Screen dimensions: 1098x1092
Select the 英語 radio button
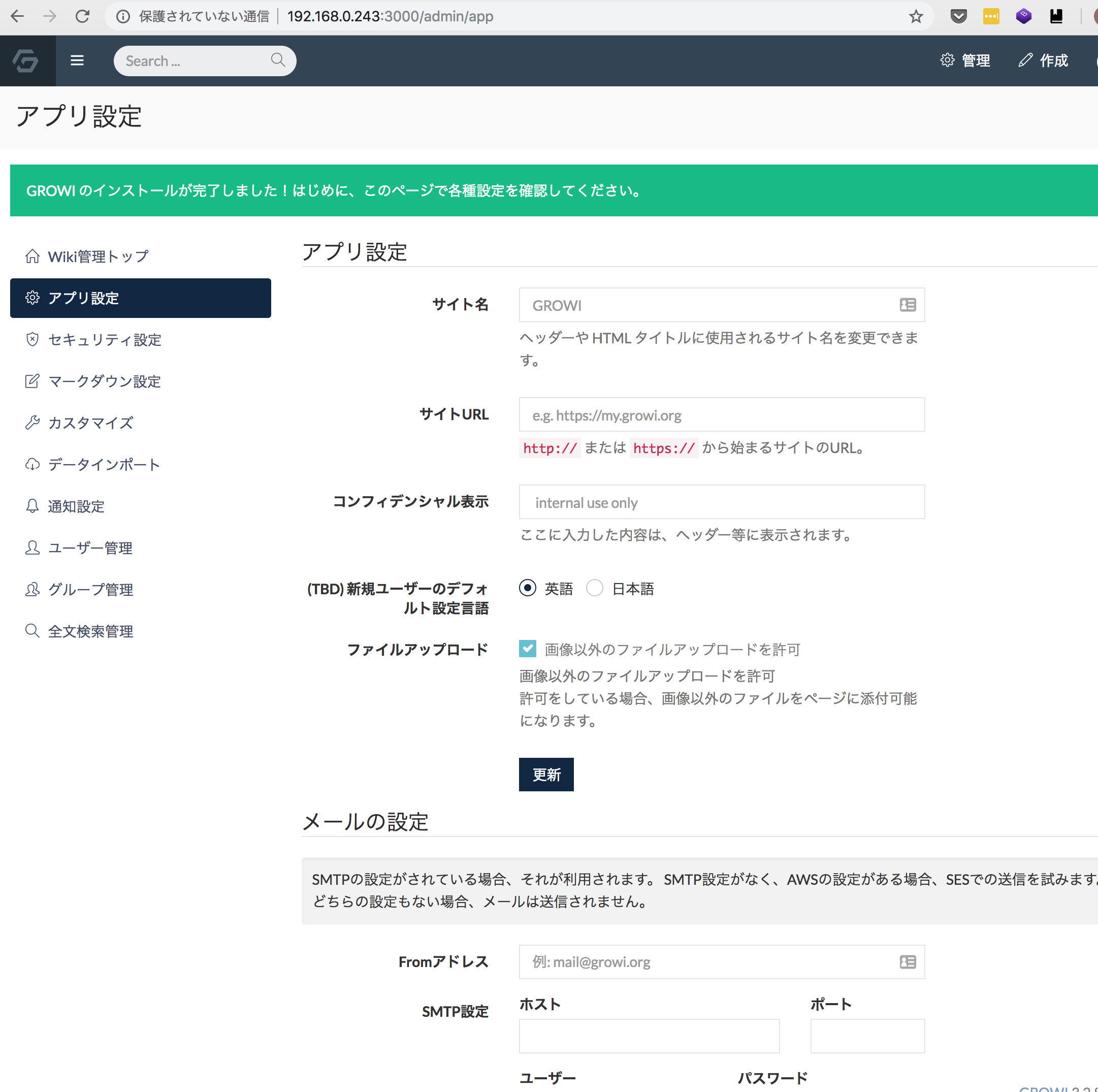click(527, 588)
